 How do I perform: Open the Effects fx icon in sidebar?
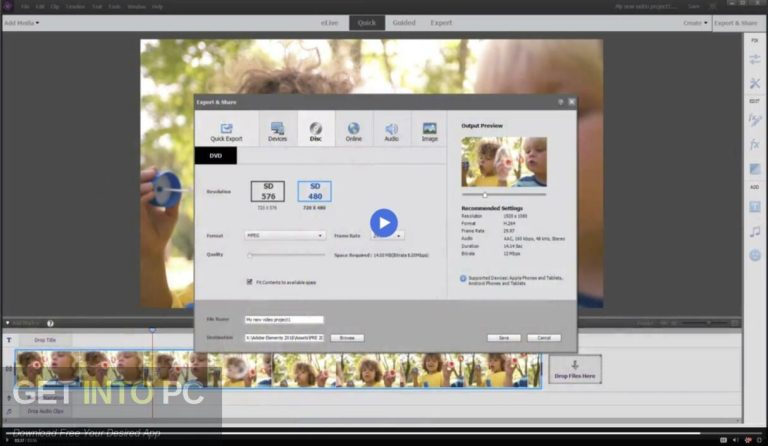(755, 144)
